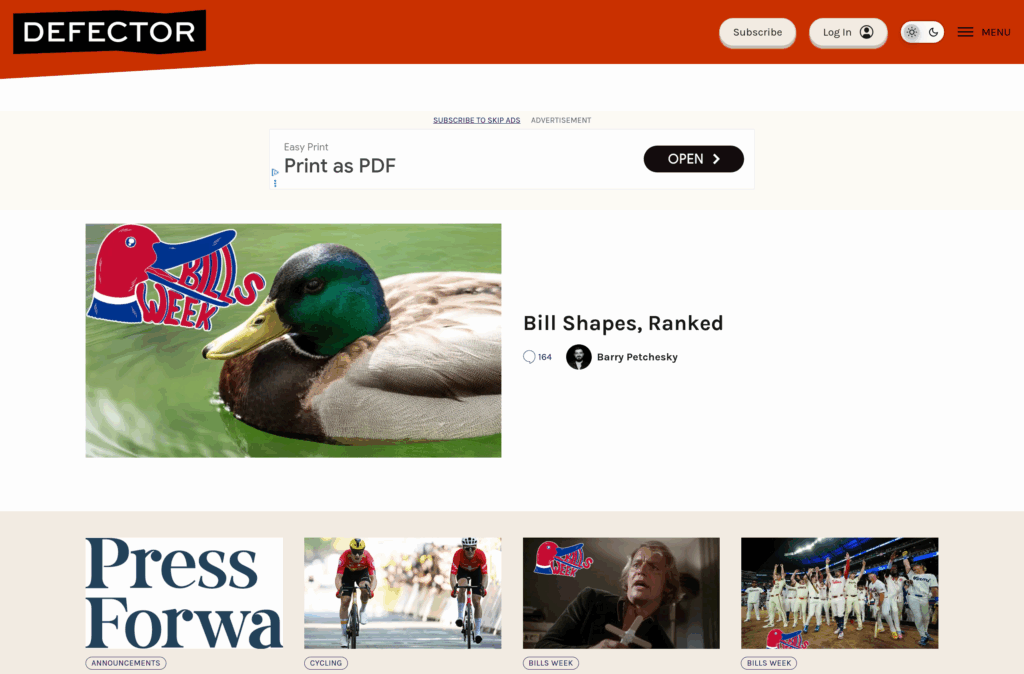Click the Subscribe button
Screen dimensions: 1024x674
point(758,32)
